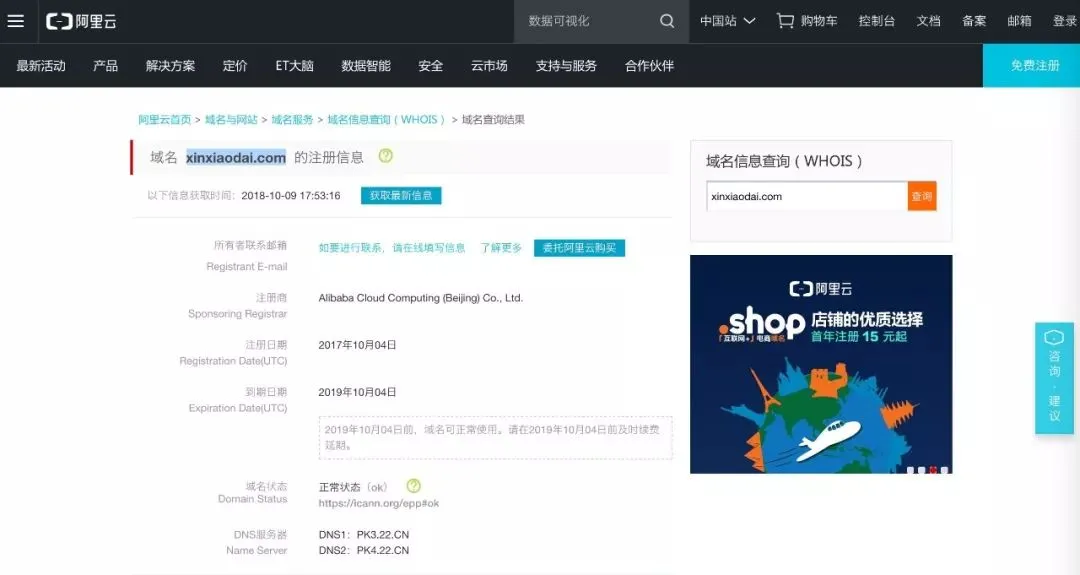Open the hamburger menu icon
The image size is (1080, 575).
(15, 21)
